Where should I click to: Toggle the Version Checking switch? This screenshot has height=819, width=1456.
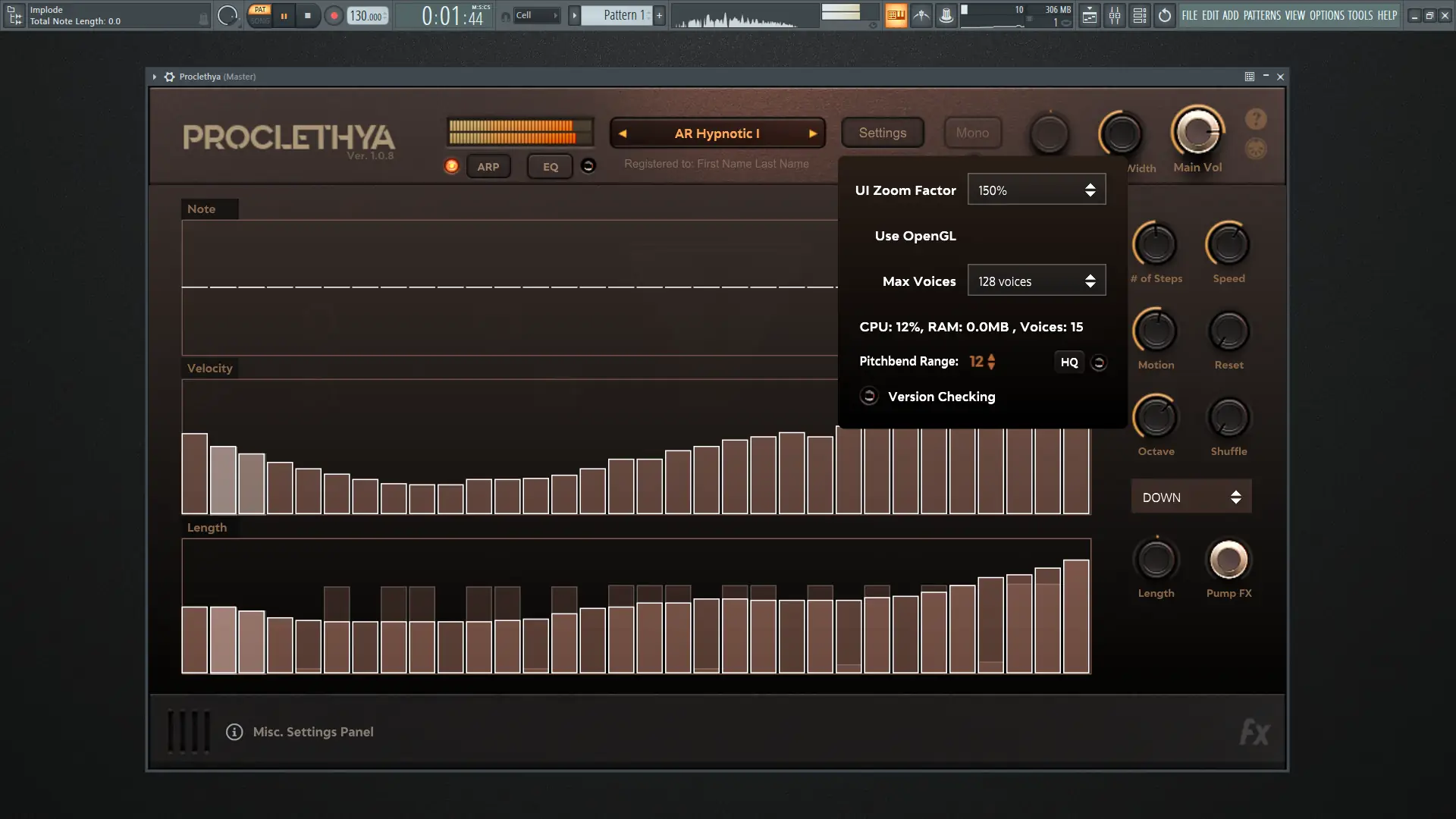869,396
